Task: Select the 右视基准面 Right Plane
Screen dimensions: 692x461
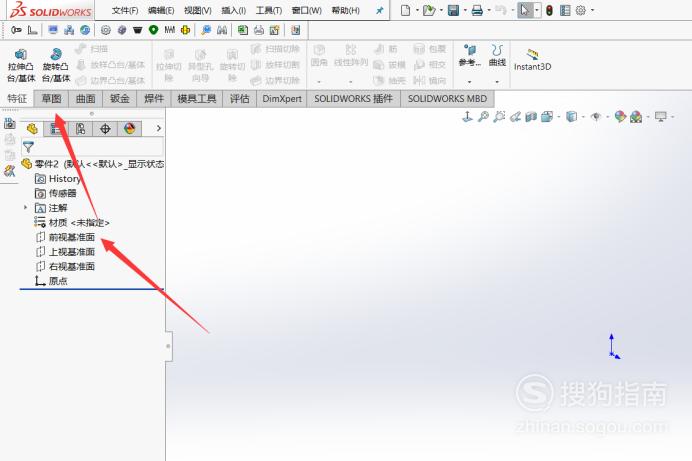Action: pyautogui.click(x=65, y=266)
